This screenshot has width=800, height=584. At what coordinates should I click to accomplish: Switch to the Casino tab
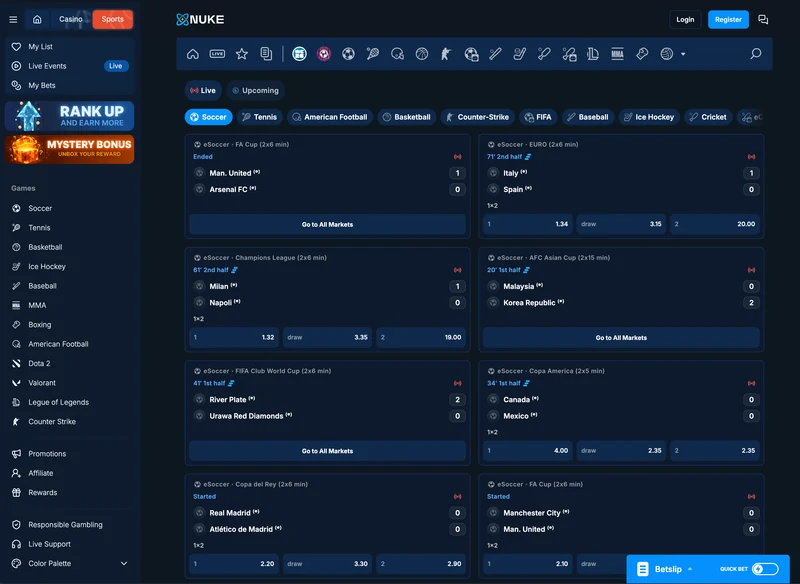coord(70,19)
